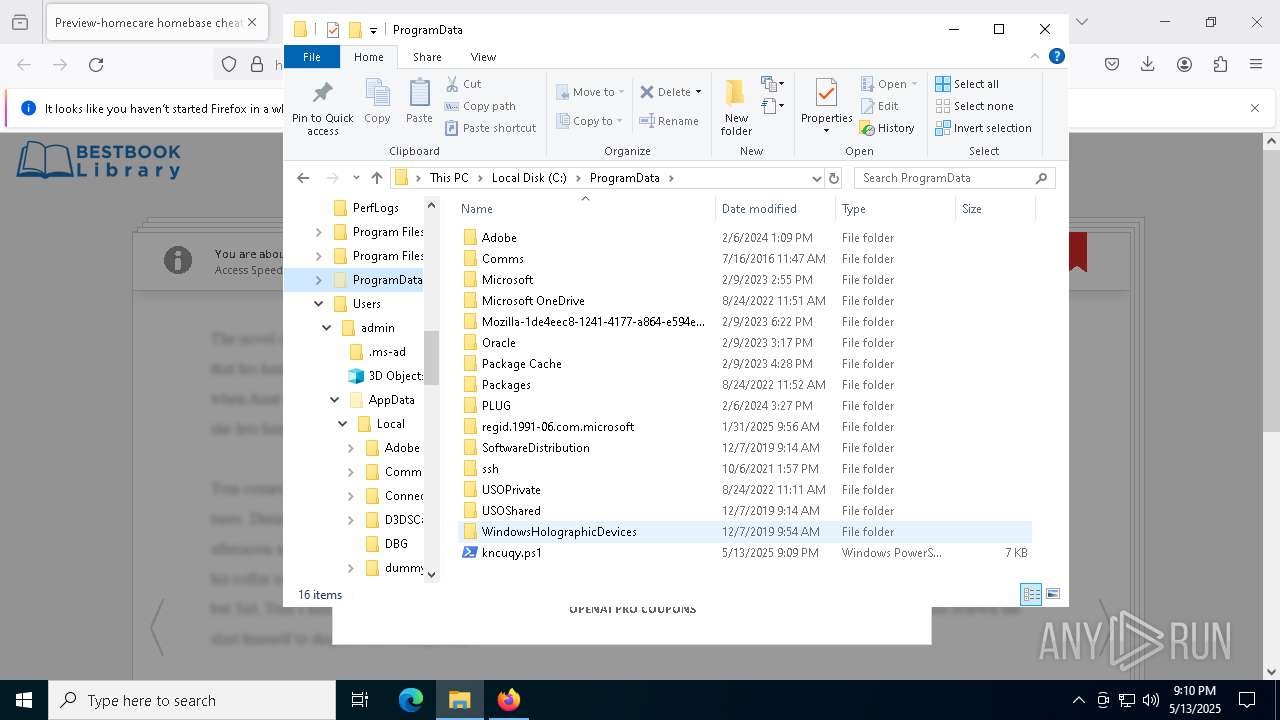
Task: Switch to the Share ribbon tab
Action: coord(427,57)
